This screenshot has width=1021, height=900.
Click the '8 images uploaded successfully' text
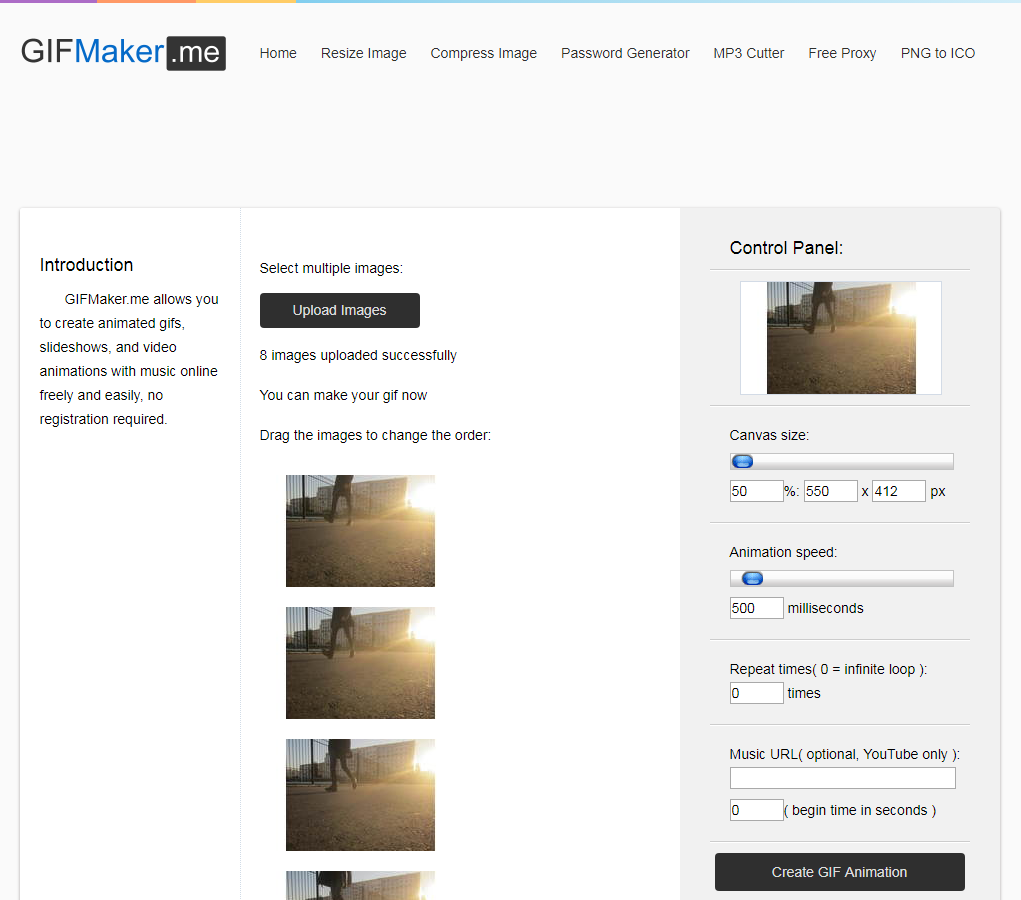click(358, 356)
